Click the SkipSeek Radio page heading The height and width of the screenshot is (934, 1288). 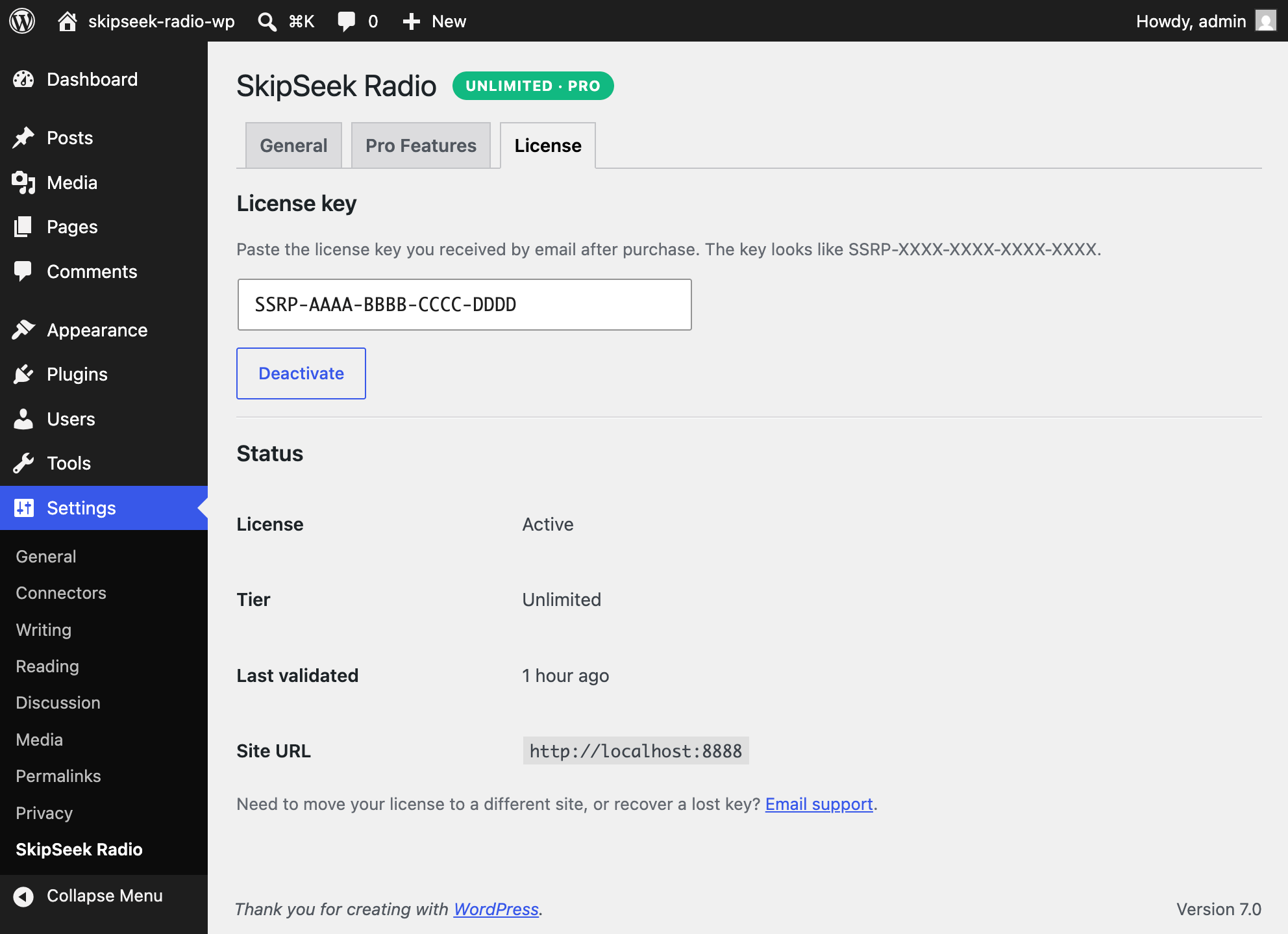336,86
